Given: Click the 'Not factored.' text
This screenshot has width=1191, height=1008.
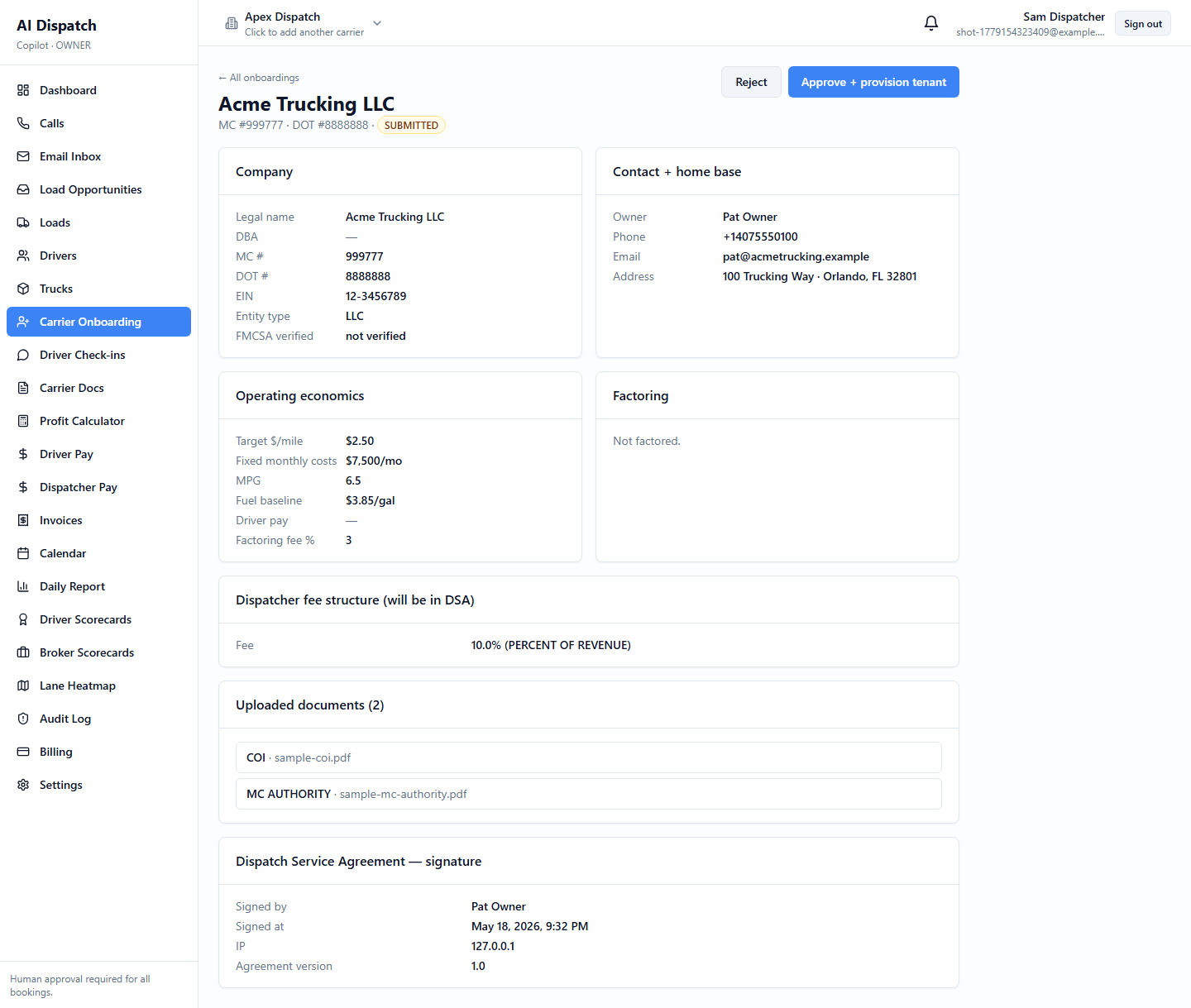Looking at the screenshot, I should point(647,441).
